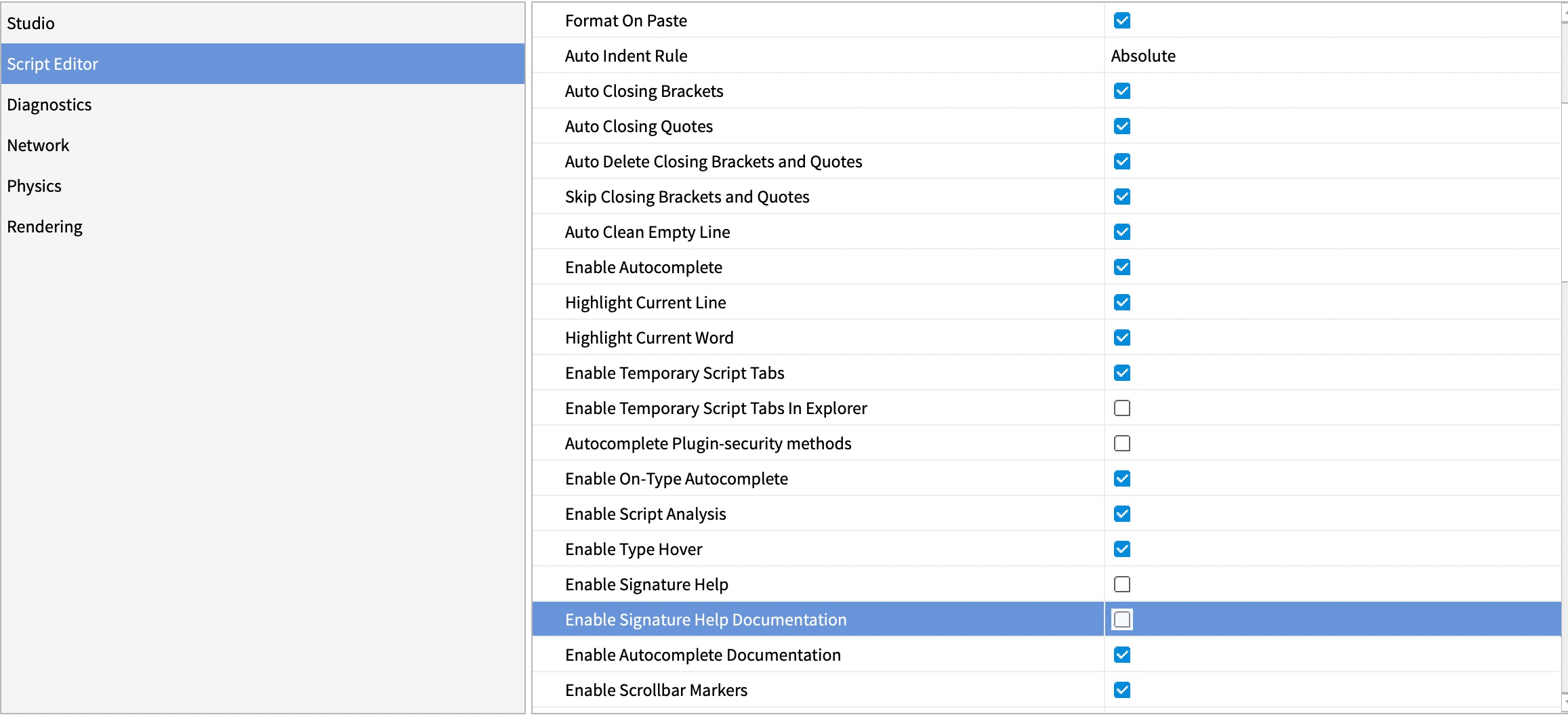Disable Enable Scrollbar Markers option
Screen dimensions: 1568x717
1122,690
